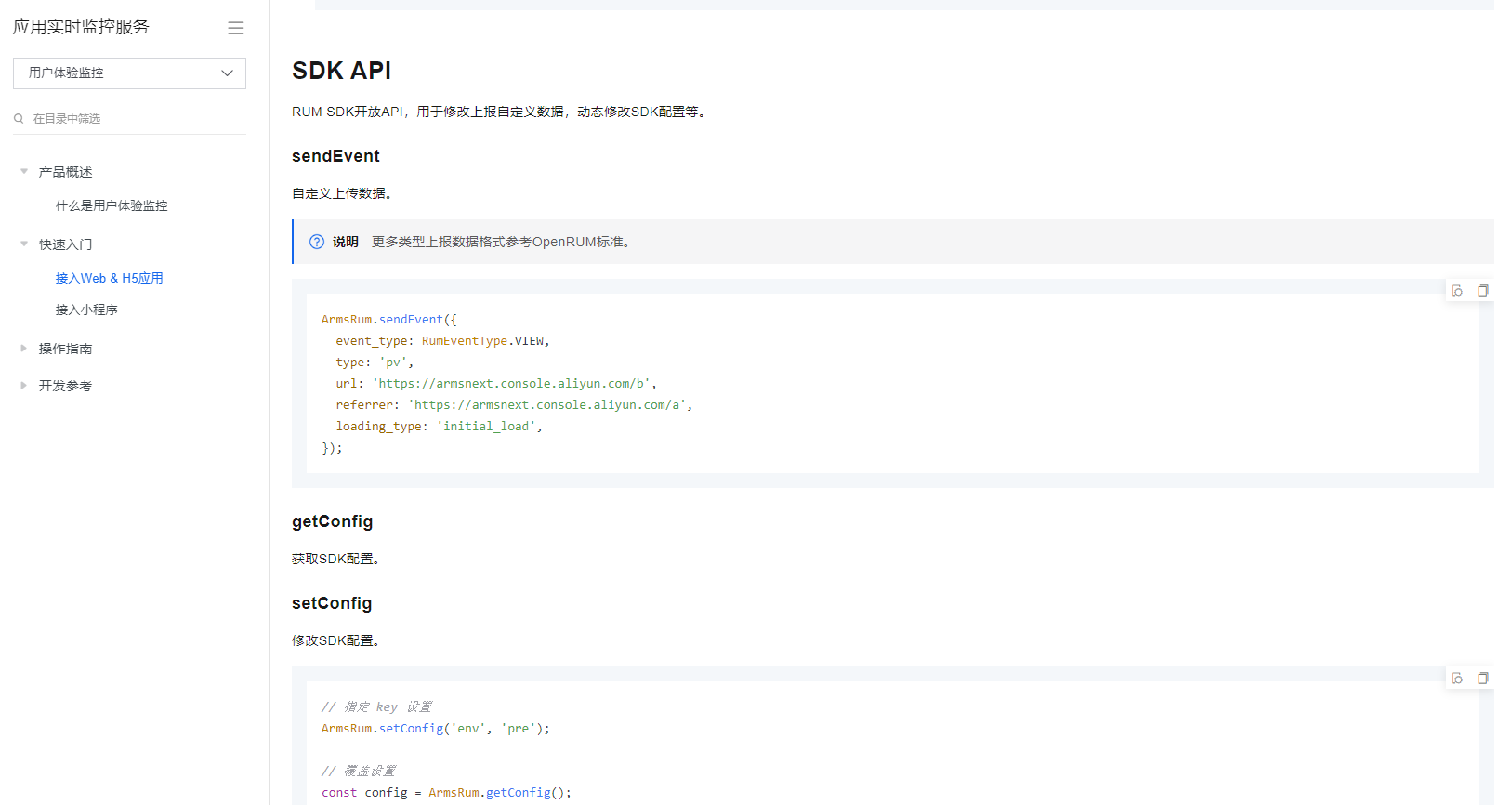
Task: Click the RumEventType.VIEW value in code
Action: (x=482, y=341)
